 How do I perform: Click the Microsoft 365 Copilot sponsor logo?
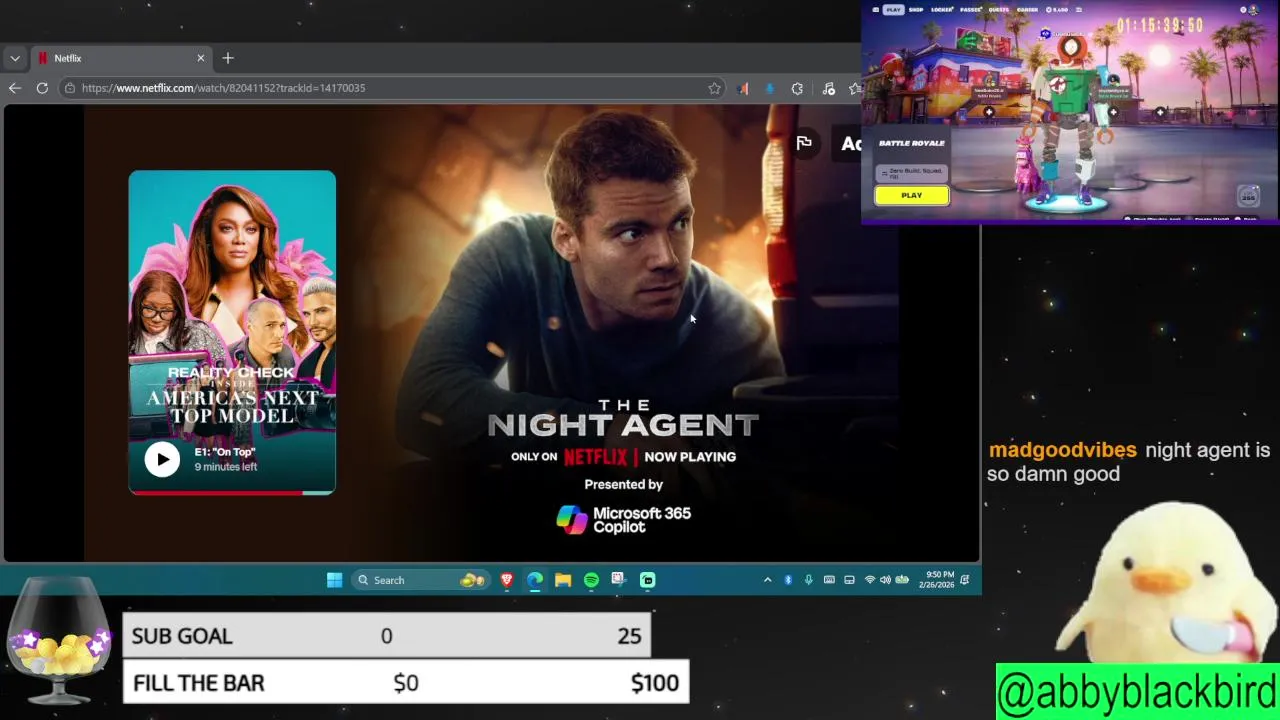point(623,520)
